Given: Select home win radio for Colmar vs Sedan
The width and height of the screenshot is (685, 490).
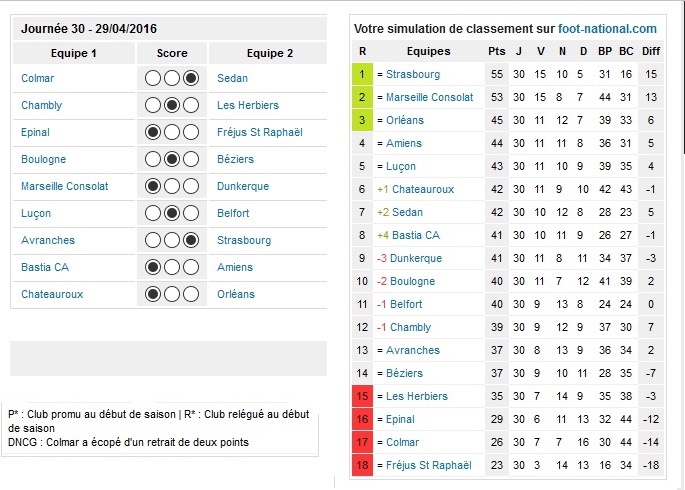Looking at the screenshot, I should [153, 78].
